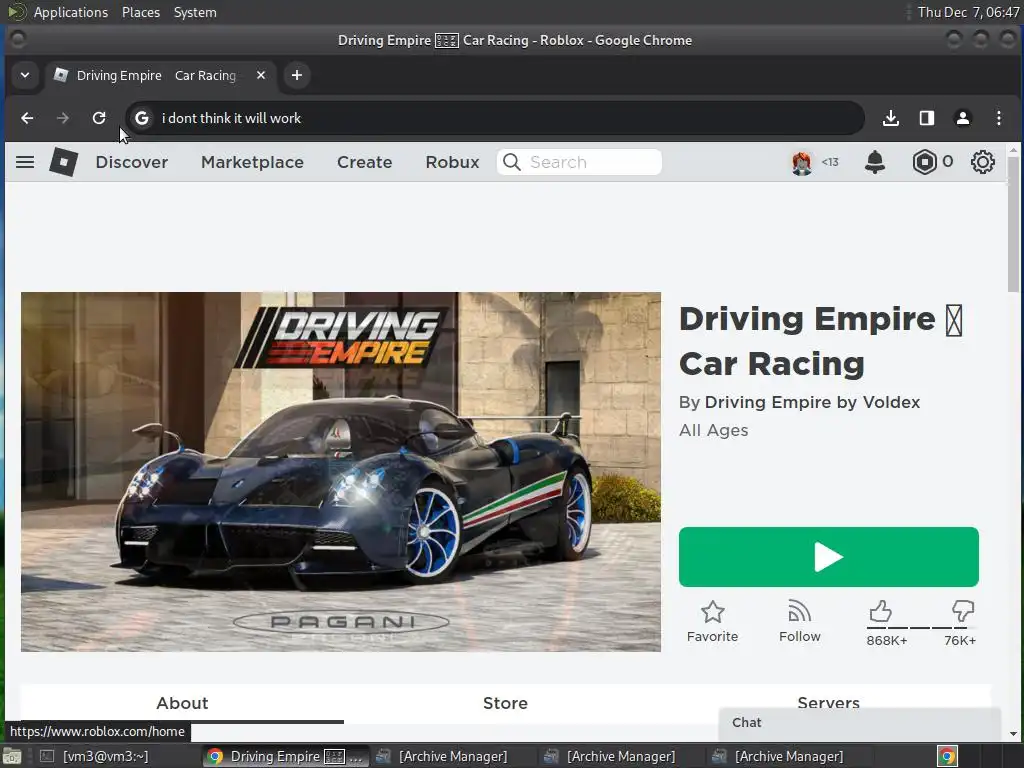Close the Driving Empire tab
This screenshot has height=768, width=1024.
261,75
